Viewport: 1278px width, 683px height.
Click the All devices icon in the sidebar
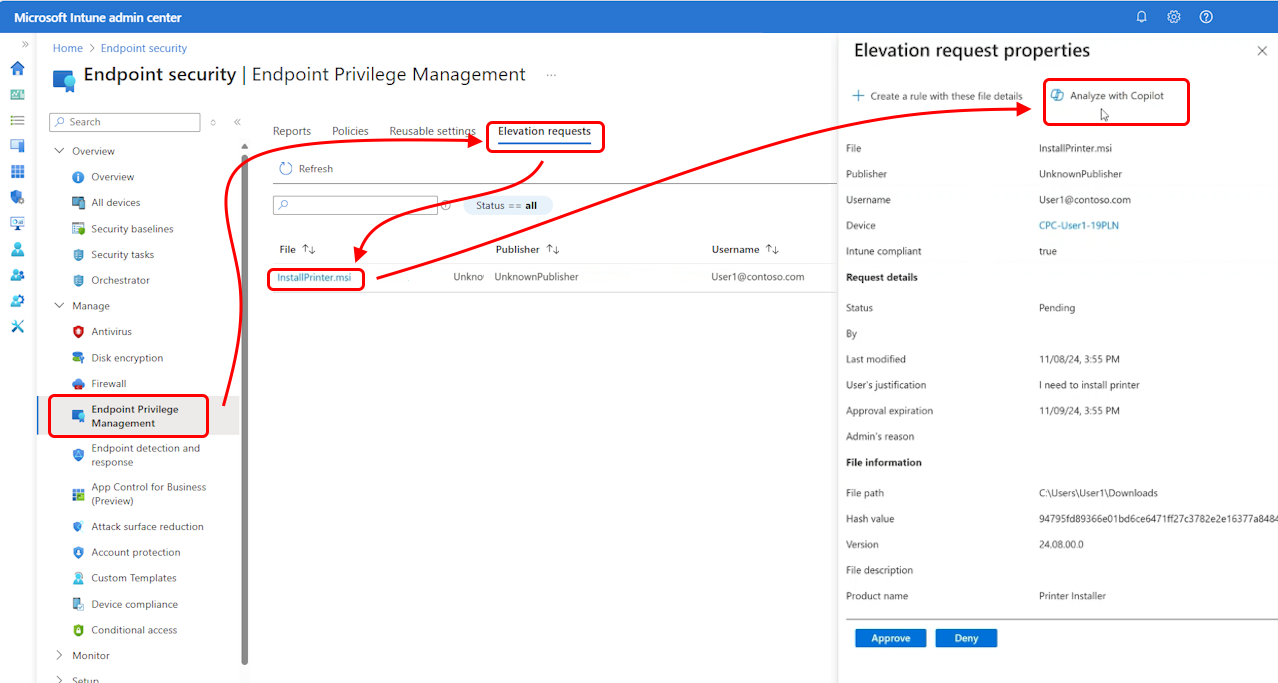79,203
